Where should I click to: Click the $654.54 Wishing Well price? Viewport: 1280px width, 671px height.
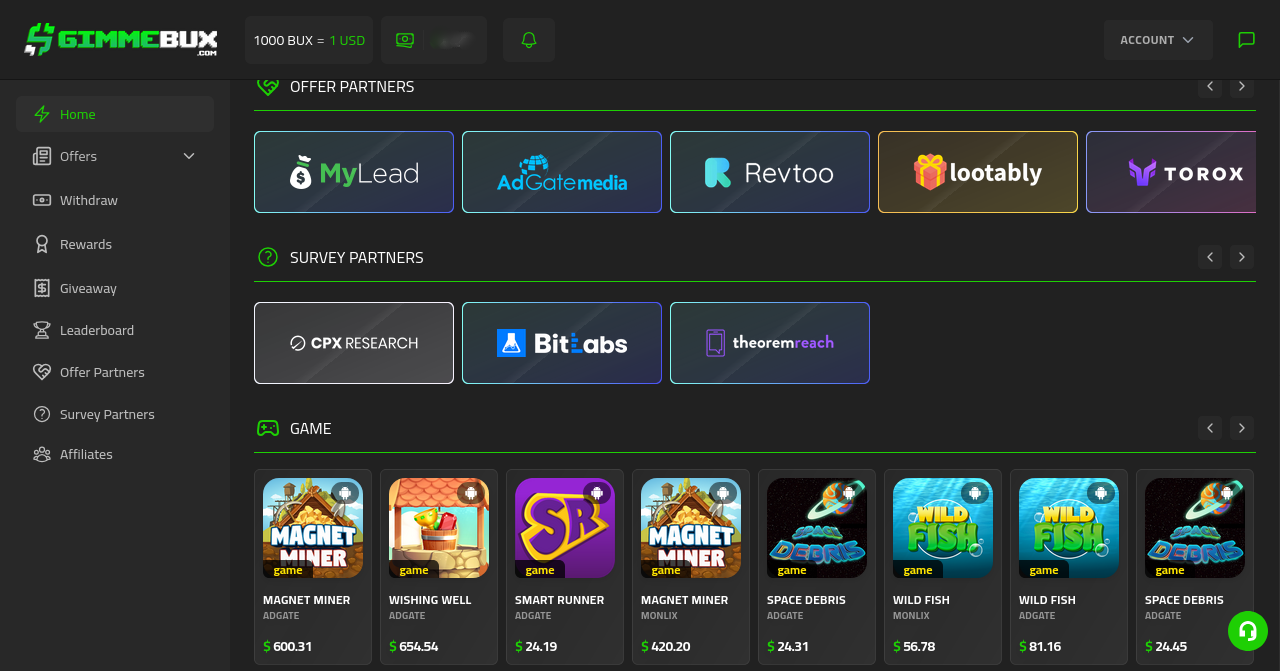point(414,647)
